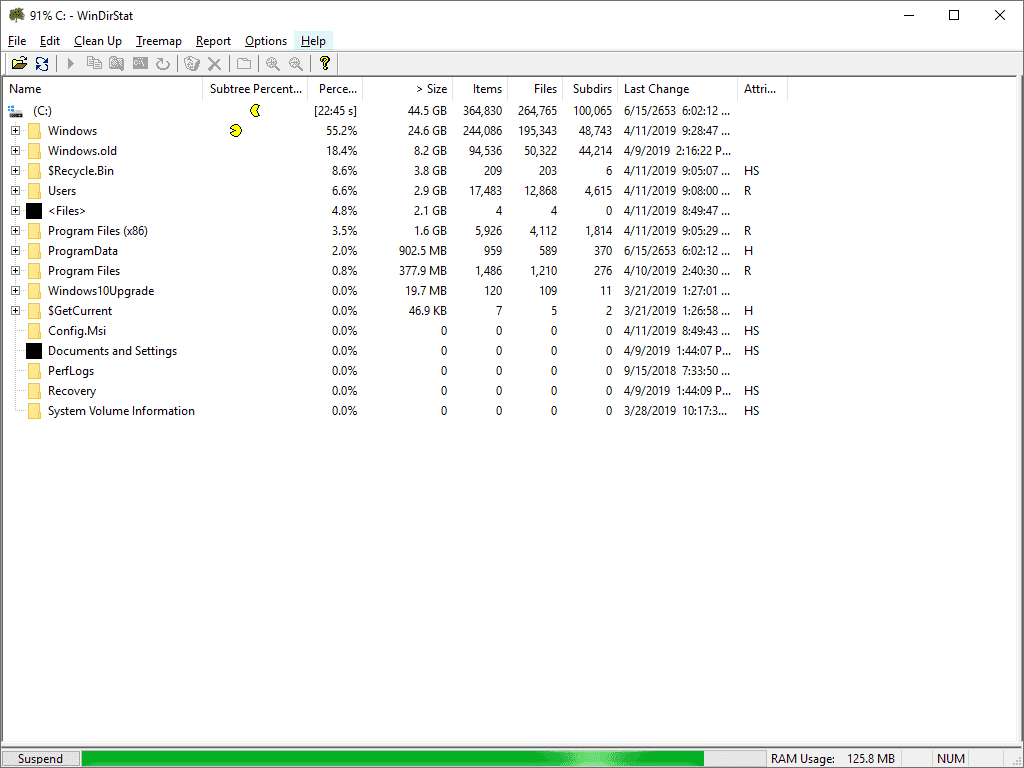Screen dimensions: 1024x768
Task: Open the Clean Up menu
Action: (98, 40)
